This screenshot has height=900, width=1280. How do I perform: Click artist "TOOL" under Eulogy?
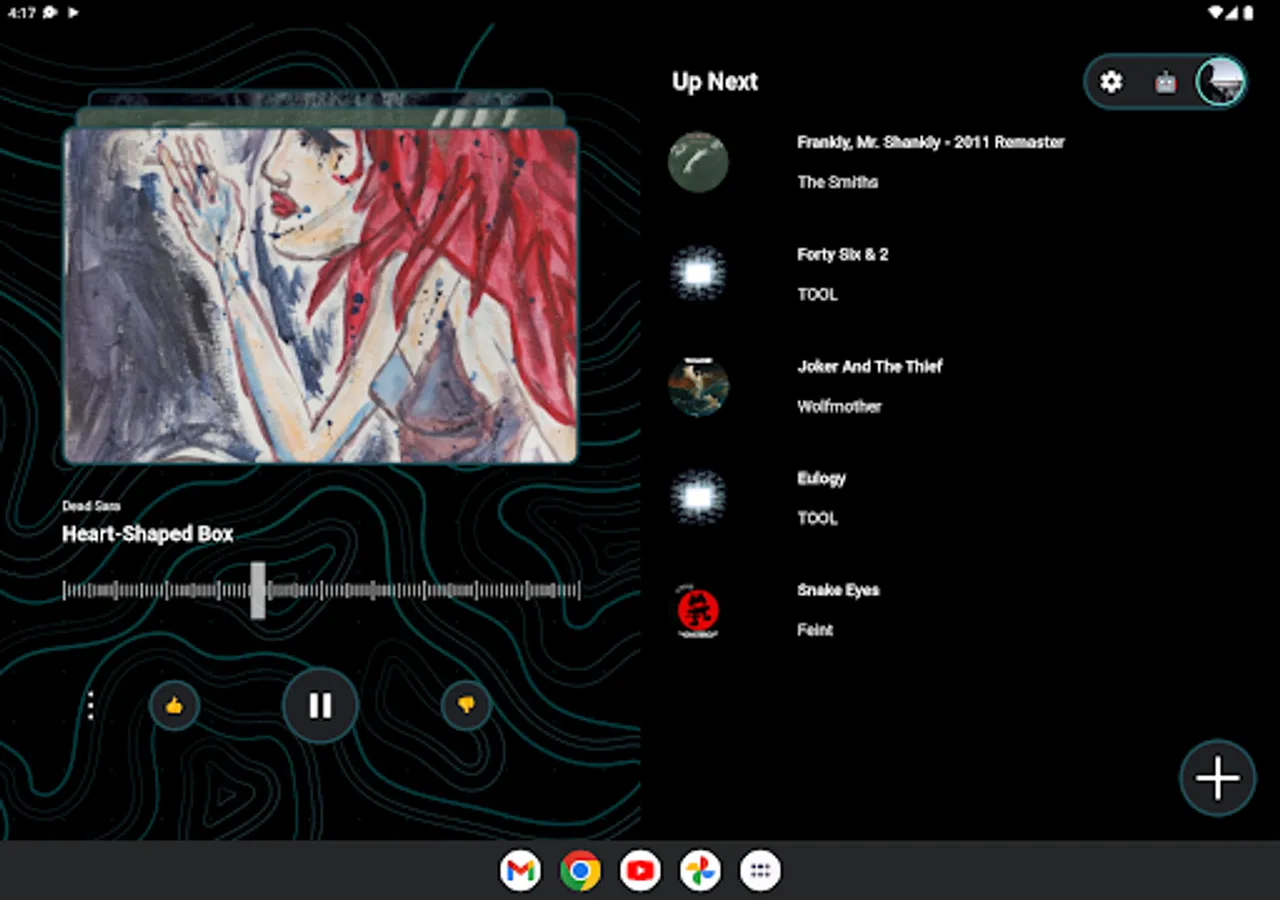818,518
